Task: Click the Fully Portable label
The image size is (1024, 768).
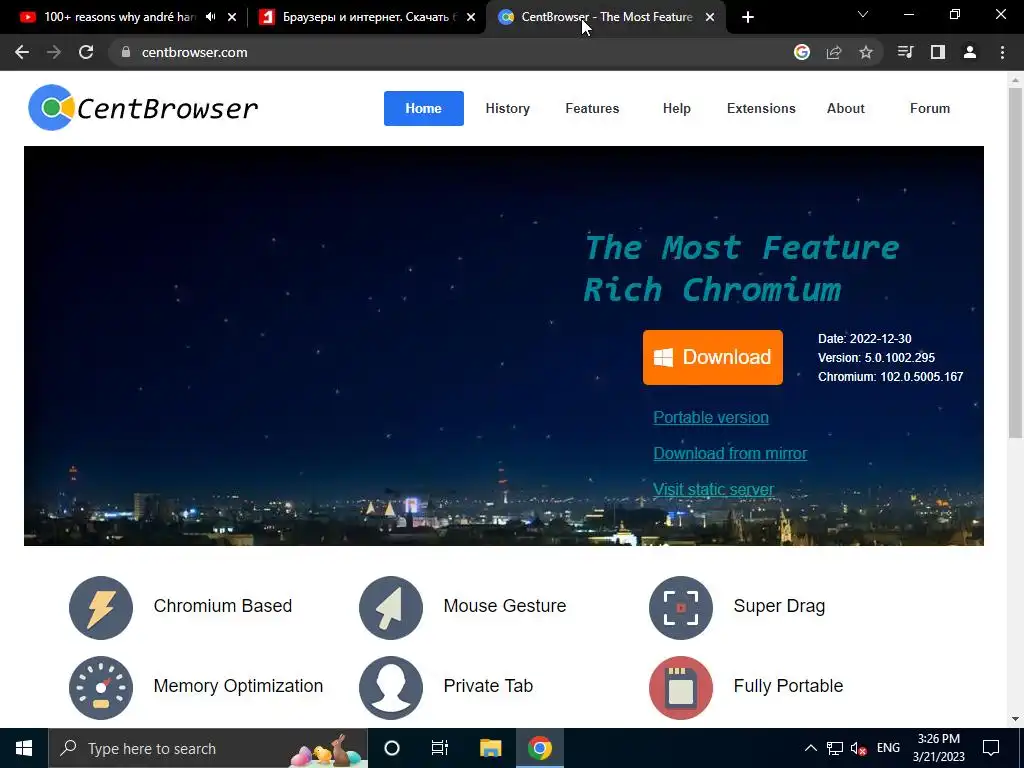Action: pyautogui.click(x=788, y=686)
